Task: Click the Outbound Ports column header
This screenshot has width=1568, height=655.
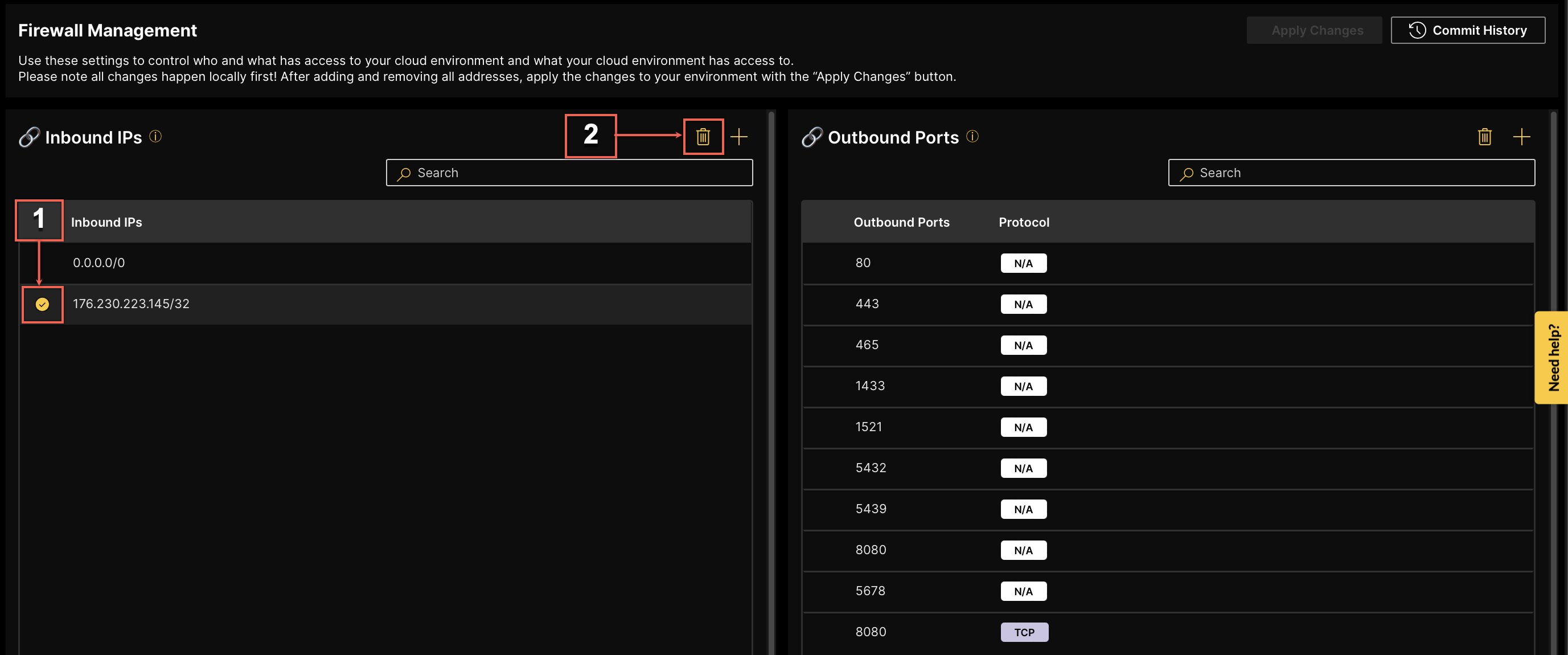Action: (901, 222)
